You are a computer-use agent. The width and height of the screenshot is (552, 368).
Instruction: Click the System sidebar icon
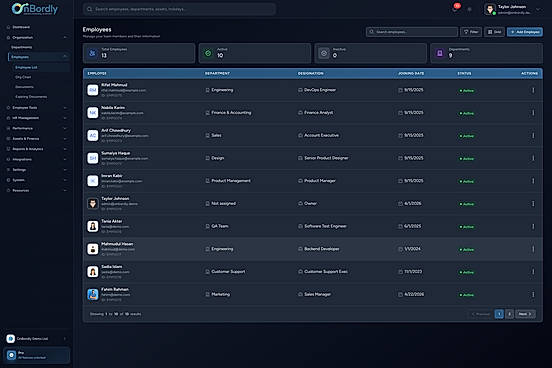pyautogui.click(x=8, y=180)
